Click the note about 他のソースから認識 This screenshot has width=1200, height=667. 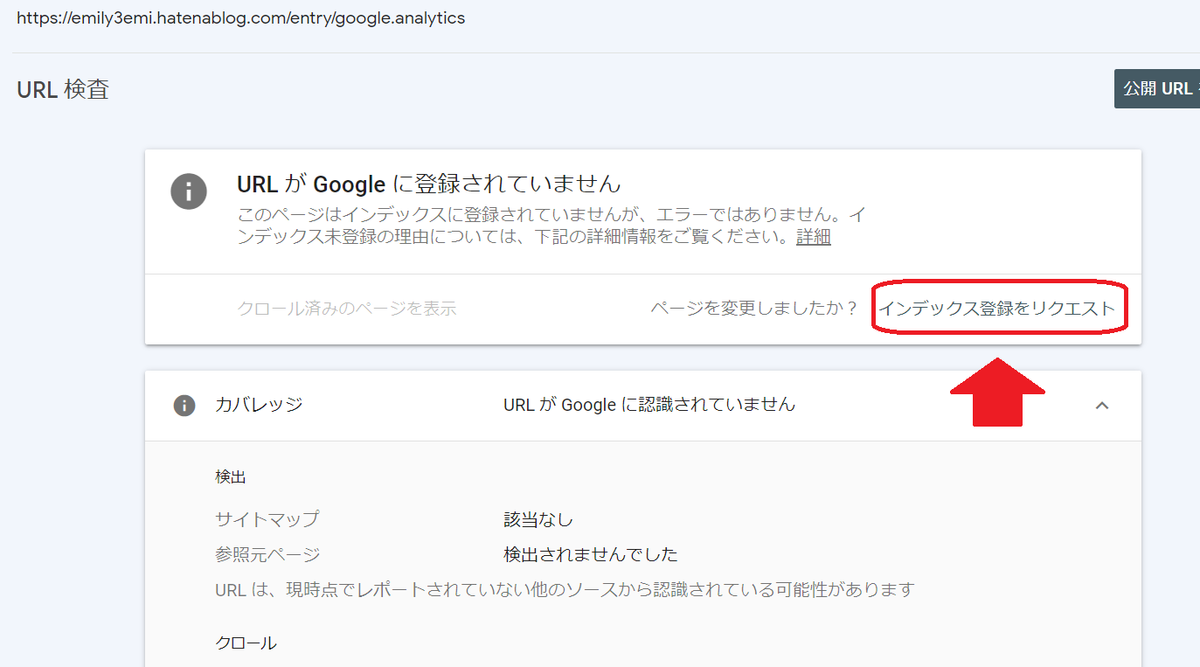point(565,589)
